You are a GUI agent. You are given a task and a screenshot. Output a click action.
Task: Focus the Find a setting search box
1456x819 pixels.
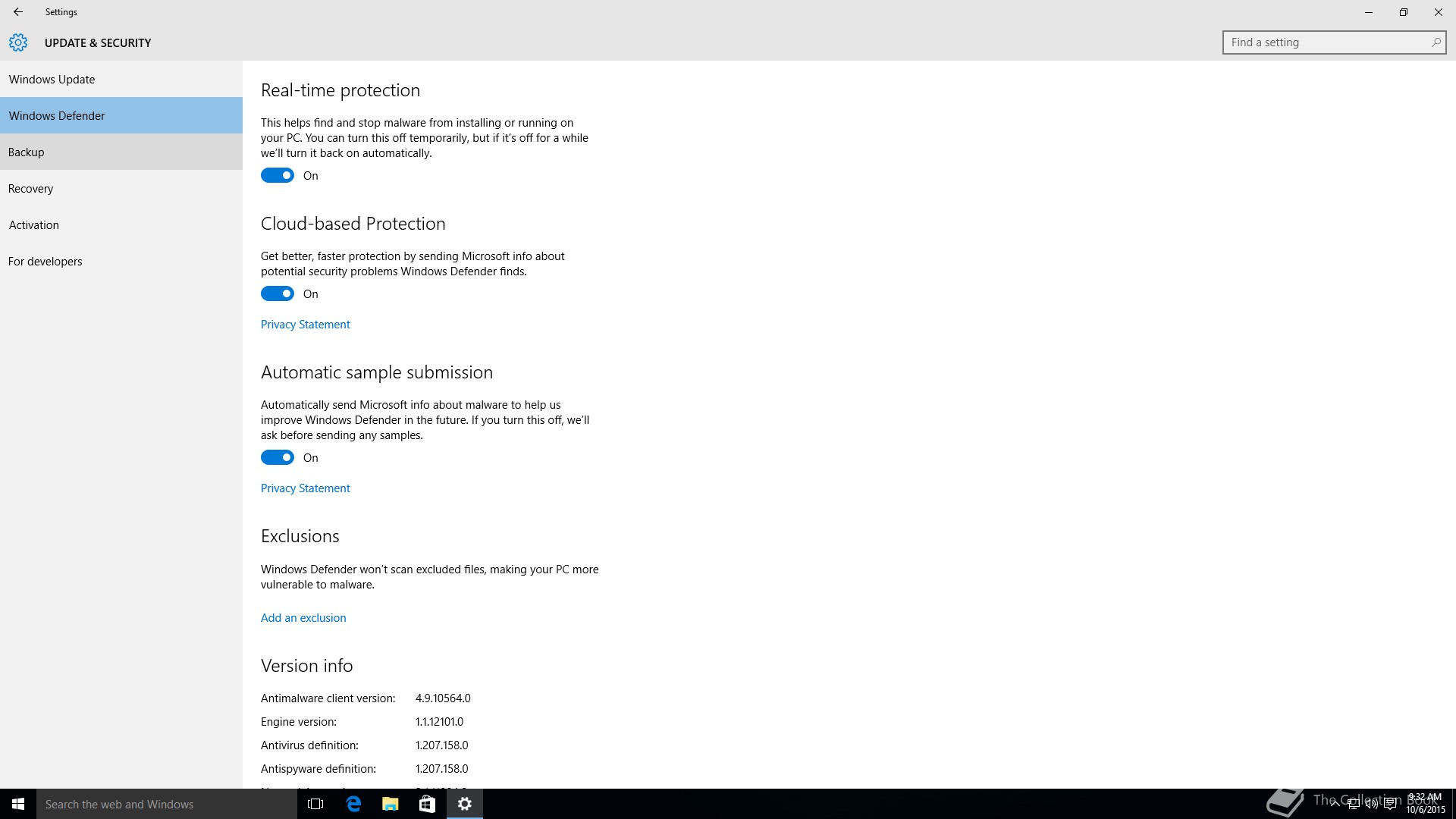(x=1334, y=42)
